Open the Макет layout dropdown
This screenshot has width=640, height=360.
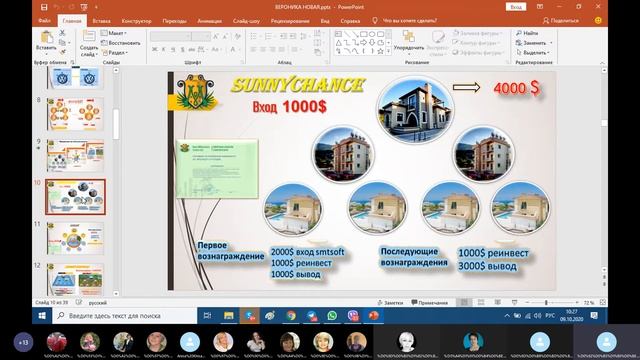114,33
